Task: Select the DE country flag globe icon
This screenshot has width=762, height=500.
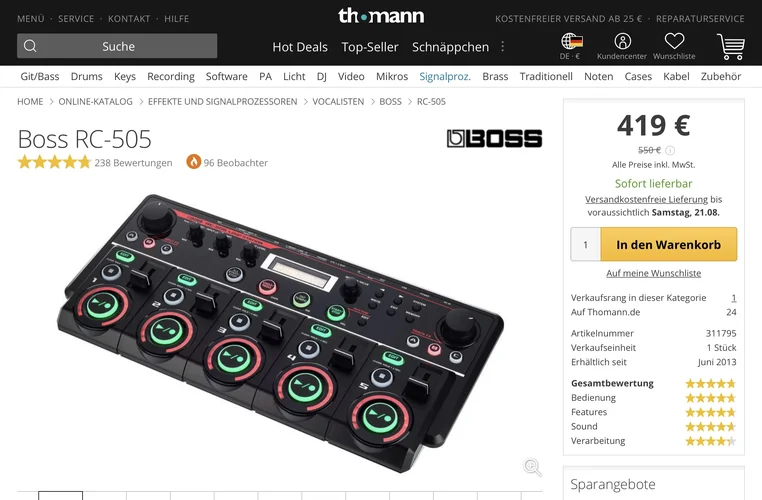Action: pyautogui.click(x=572, y=41)
